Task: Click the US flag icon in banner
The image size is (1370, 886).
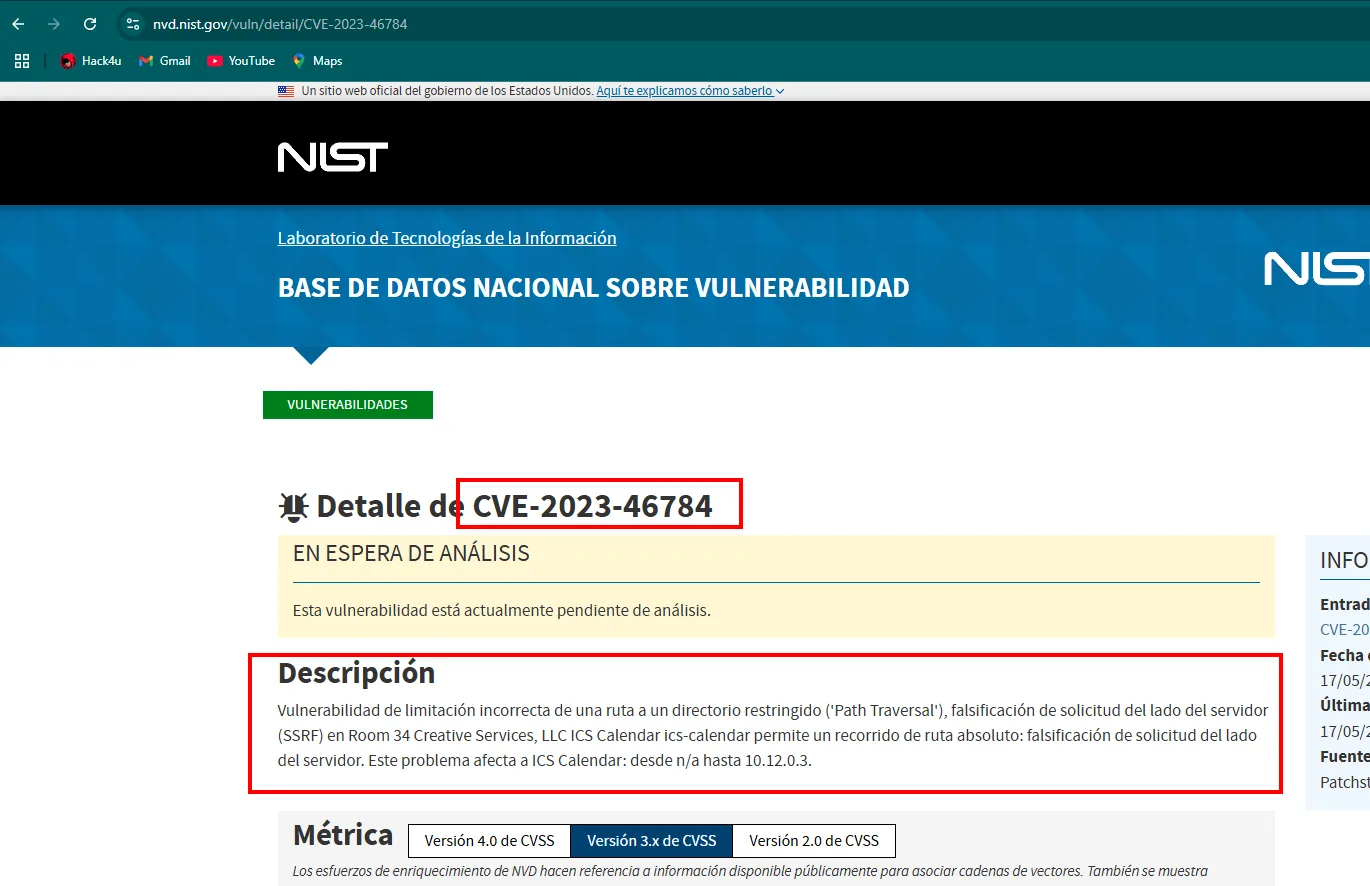Action: coord(286,91)
